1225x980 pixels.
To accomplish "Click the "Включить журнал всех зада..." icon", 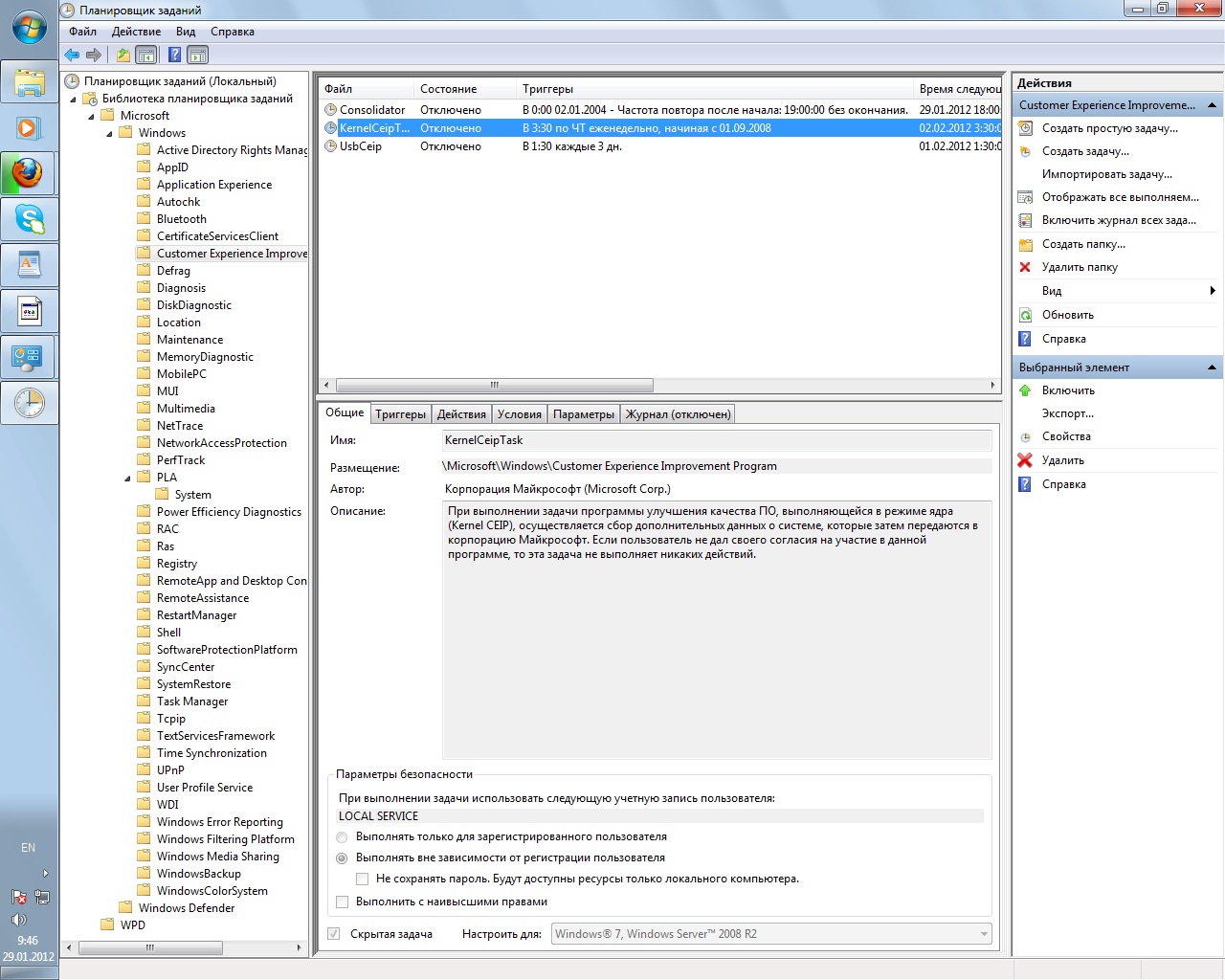I will (x=1025, y=220).
